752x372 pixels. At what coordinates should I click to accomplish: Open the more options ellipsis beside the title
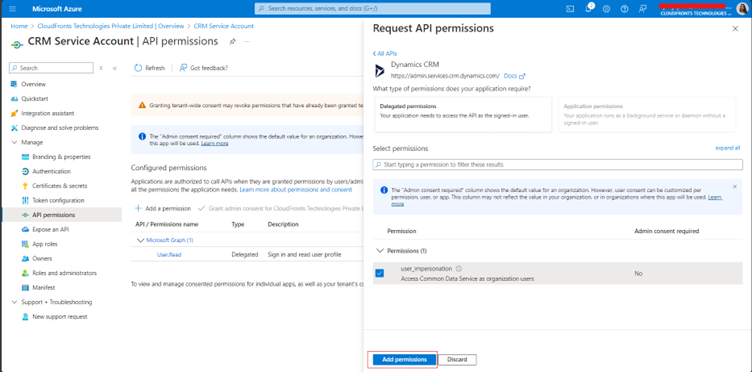click(x=247, y=42)
